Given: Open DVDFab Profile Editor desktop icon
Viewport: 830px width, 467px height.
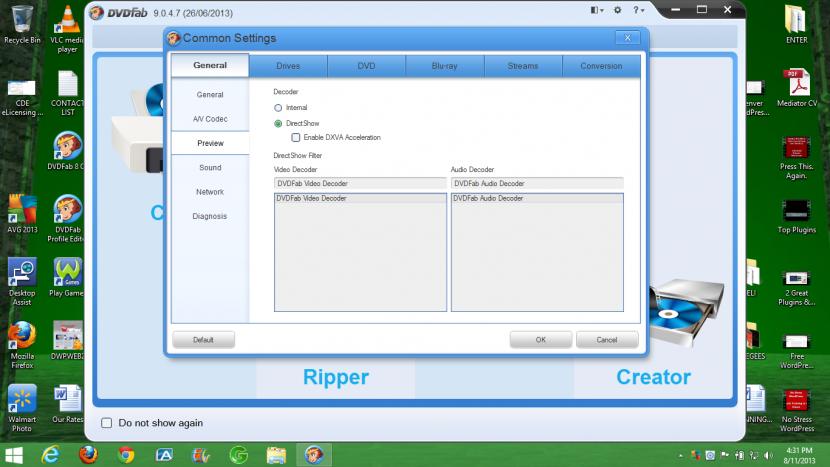Looking at the screenshot, I should pyautogui.click(x=67, y=218).
